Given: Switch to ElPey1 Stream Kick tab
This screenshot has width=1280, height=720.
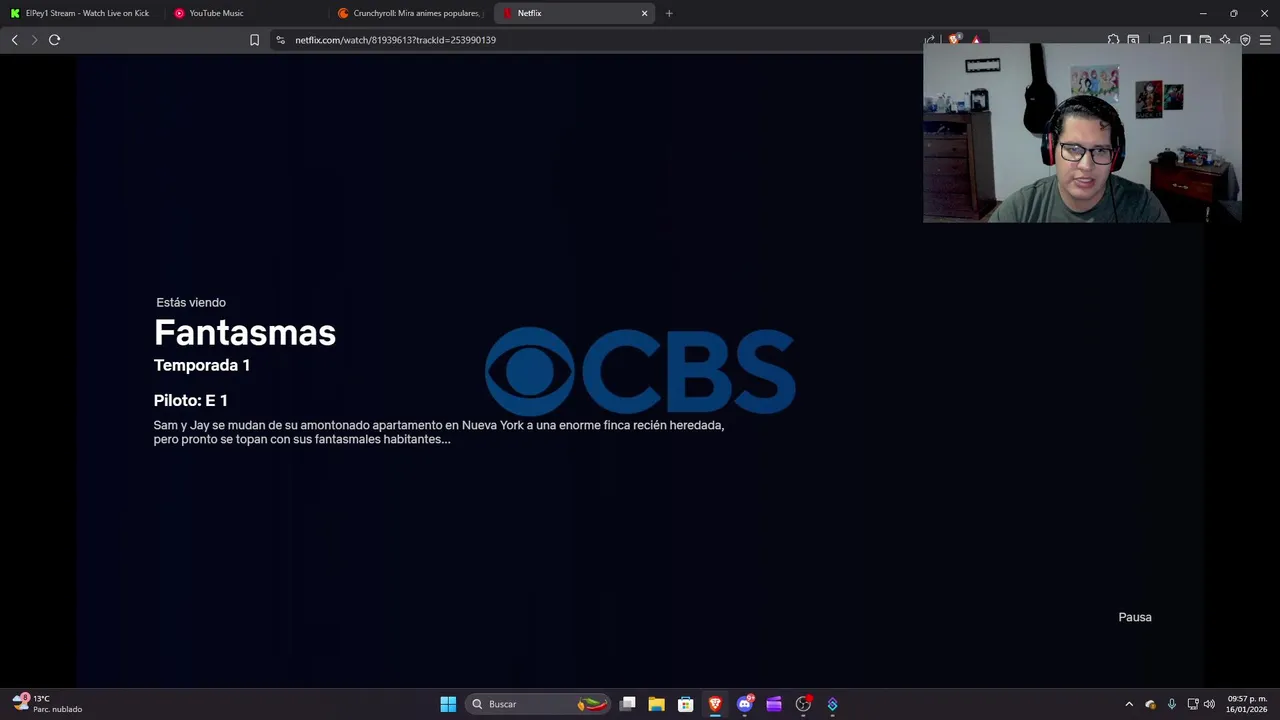Looking at the screenshot, I should click(82, 13).
